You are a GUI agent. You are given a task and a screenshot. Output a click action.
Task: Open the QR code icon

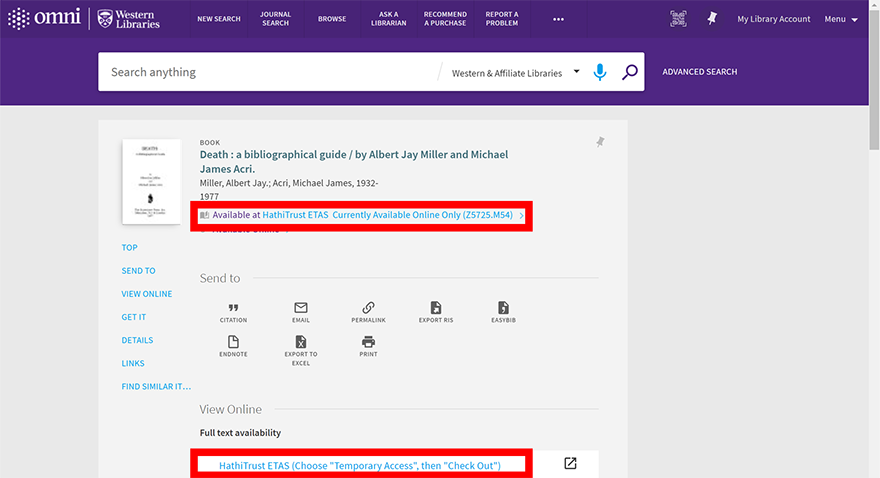pyautogui.click(x=678, y=19)
